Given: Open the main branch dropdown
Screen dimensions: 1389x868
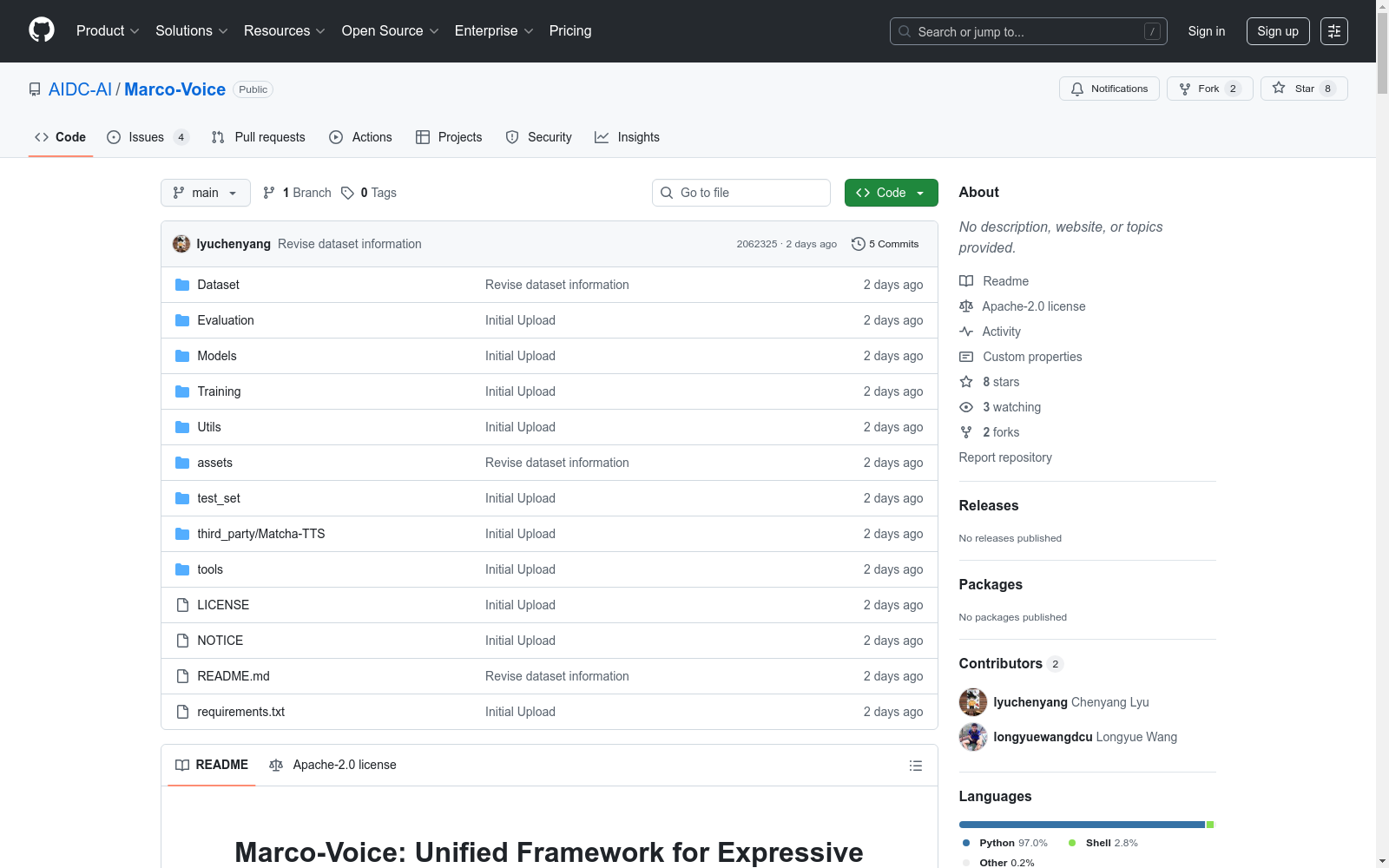Looking at the screenshot, I should click(x=205, y=193).
